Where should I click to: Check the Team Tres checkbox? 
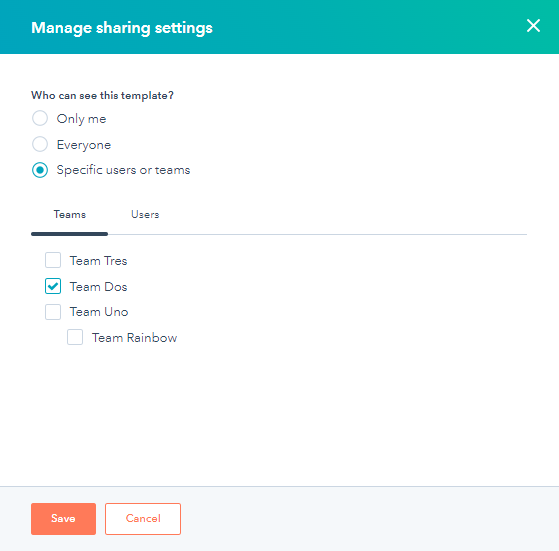tap(53, 260)
